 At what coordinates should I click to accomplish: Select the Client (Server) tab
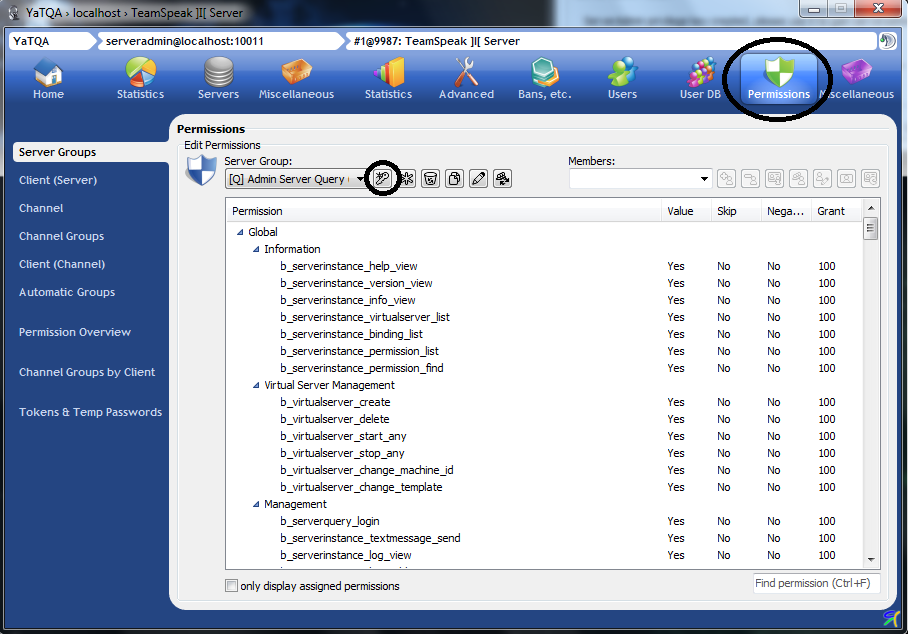point(58,180)
